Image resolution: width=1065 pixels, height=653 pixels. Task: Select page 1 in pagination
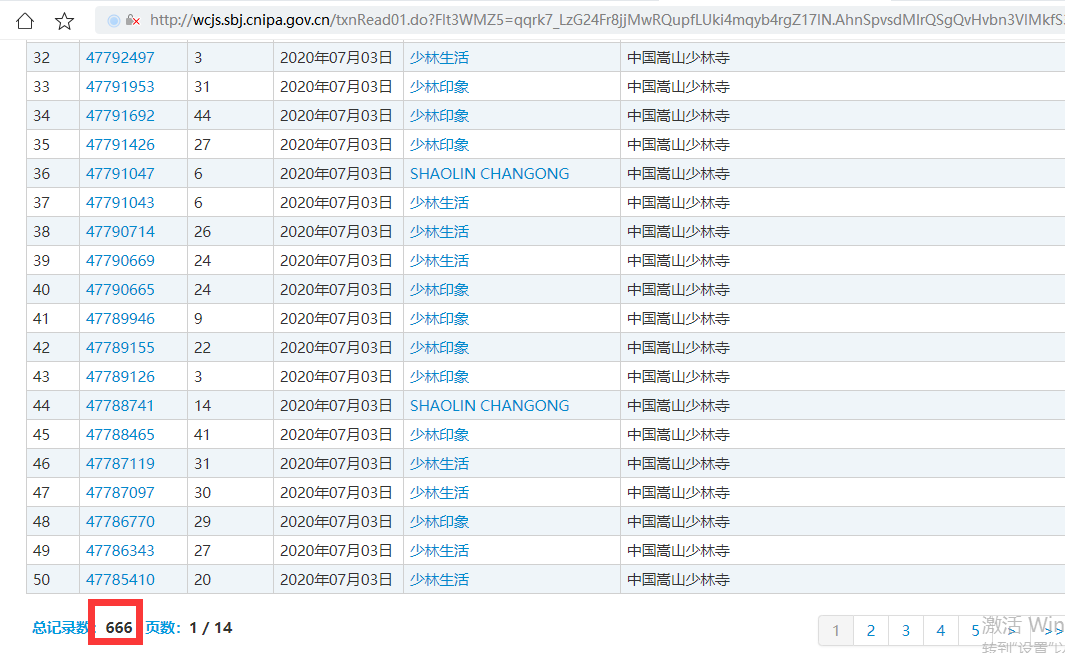836,630
